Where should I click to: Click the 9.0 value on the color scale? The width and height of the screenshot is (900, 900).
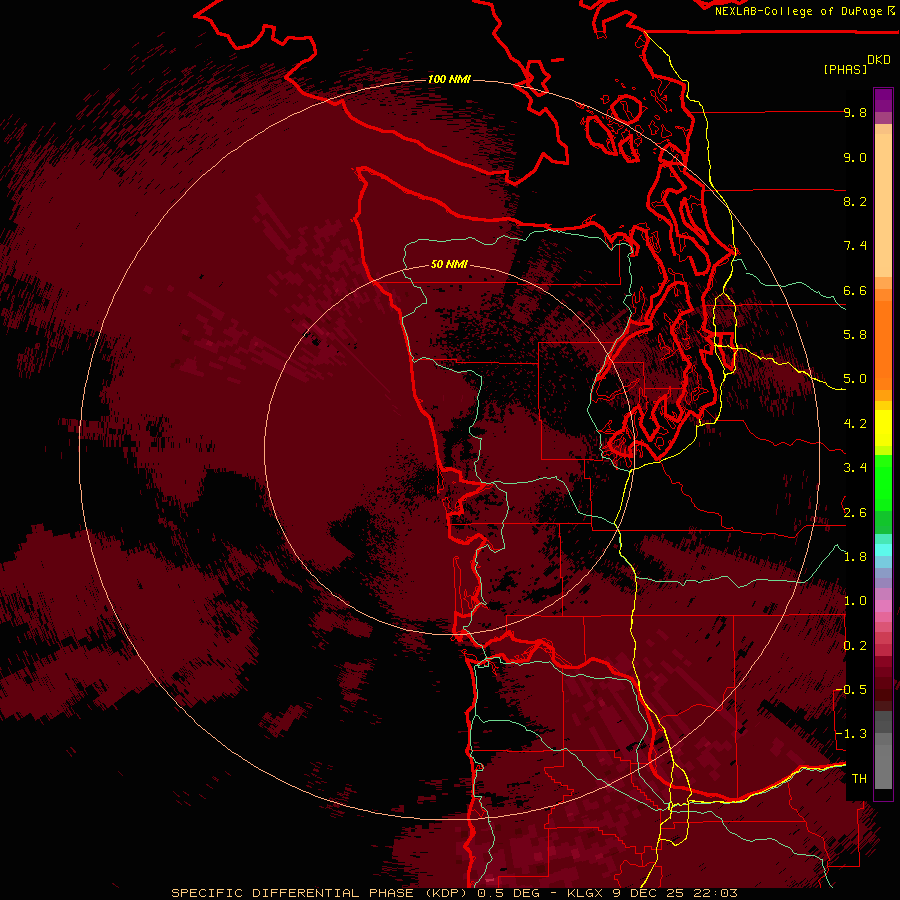(x=855, y=158)
